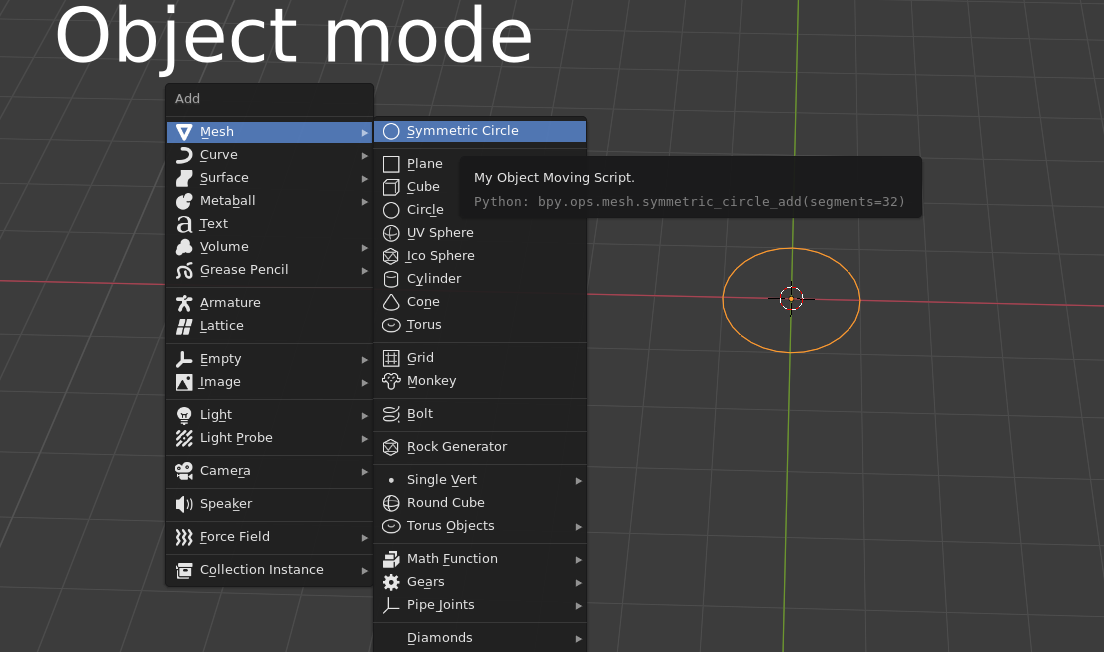This screenshot has width=1104, height=652.
Task: Click the Speaker icon
Action: [184, 504]
